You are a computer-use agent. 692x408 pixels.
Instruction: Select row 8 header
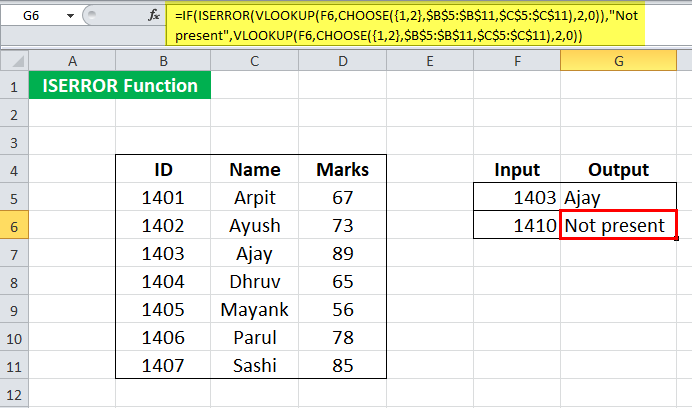14,281
